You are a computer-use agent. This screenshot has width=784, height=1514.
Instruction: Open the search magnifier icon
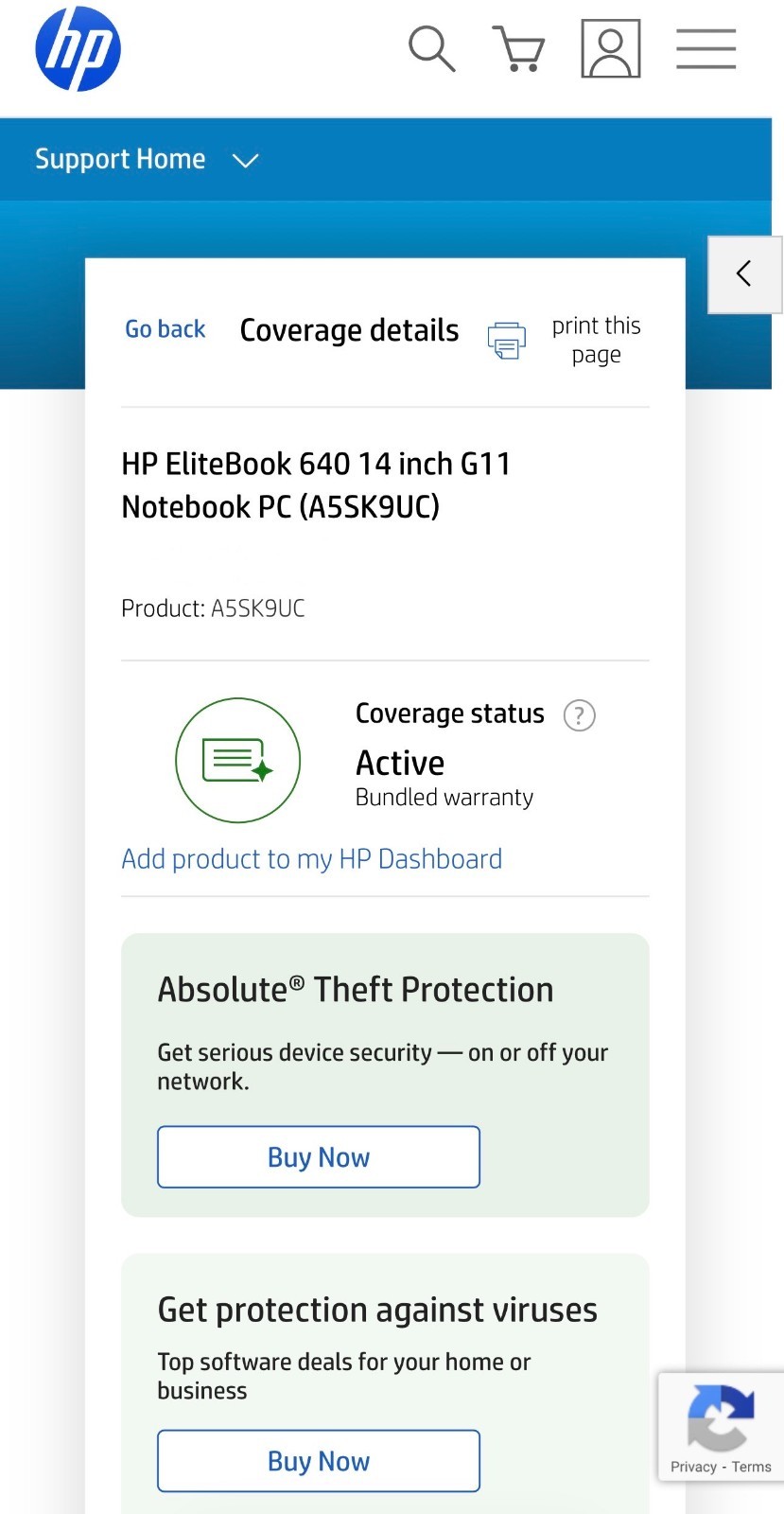tap(431, 49)
